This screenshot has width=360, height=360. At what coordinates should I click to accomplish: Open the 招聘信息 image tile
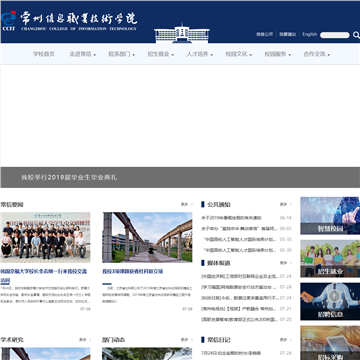(330, 301)
